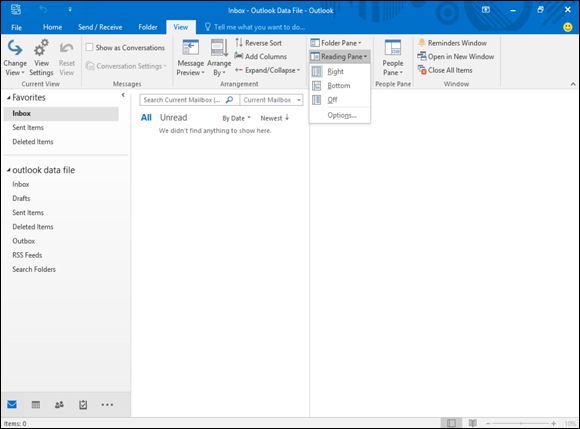Show All messages filter

coord(146,118)
